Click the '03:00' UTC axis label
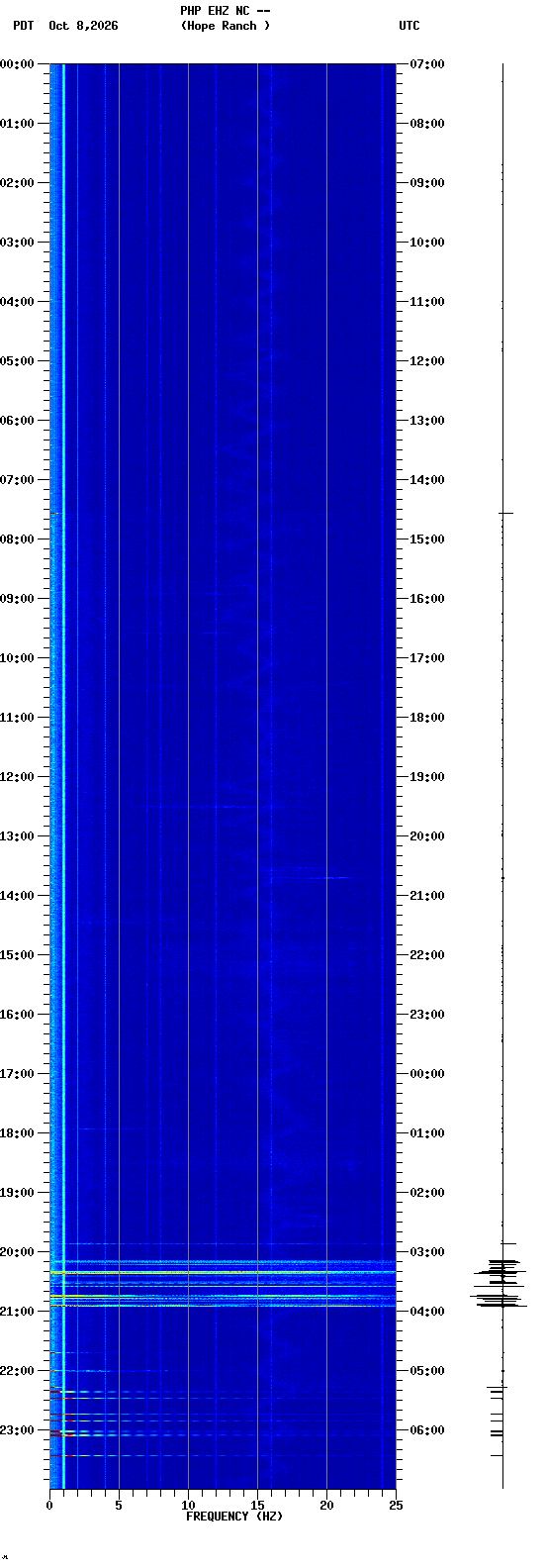Image resolution: width=546 pixels, height=1568 pixels. 427,1252
